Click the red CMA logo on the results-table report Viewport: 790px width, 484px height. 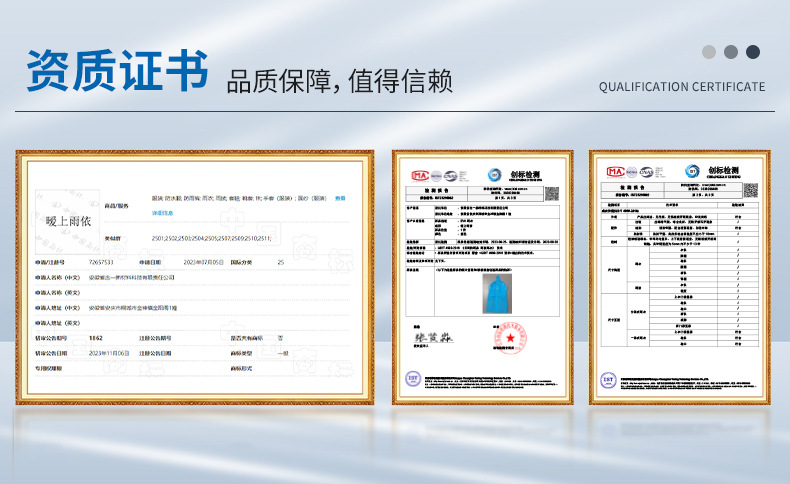tap(615, 172)
